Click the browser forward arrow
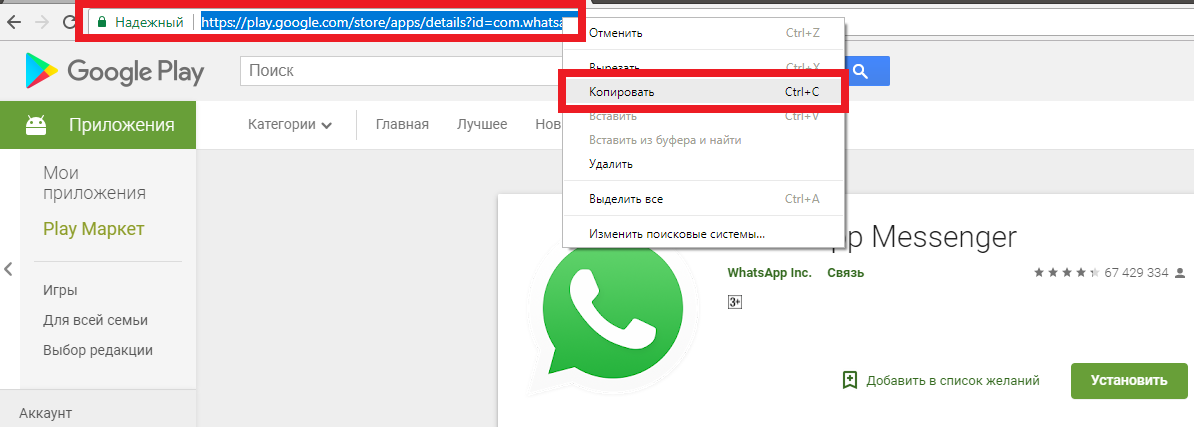 [42, 22]
